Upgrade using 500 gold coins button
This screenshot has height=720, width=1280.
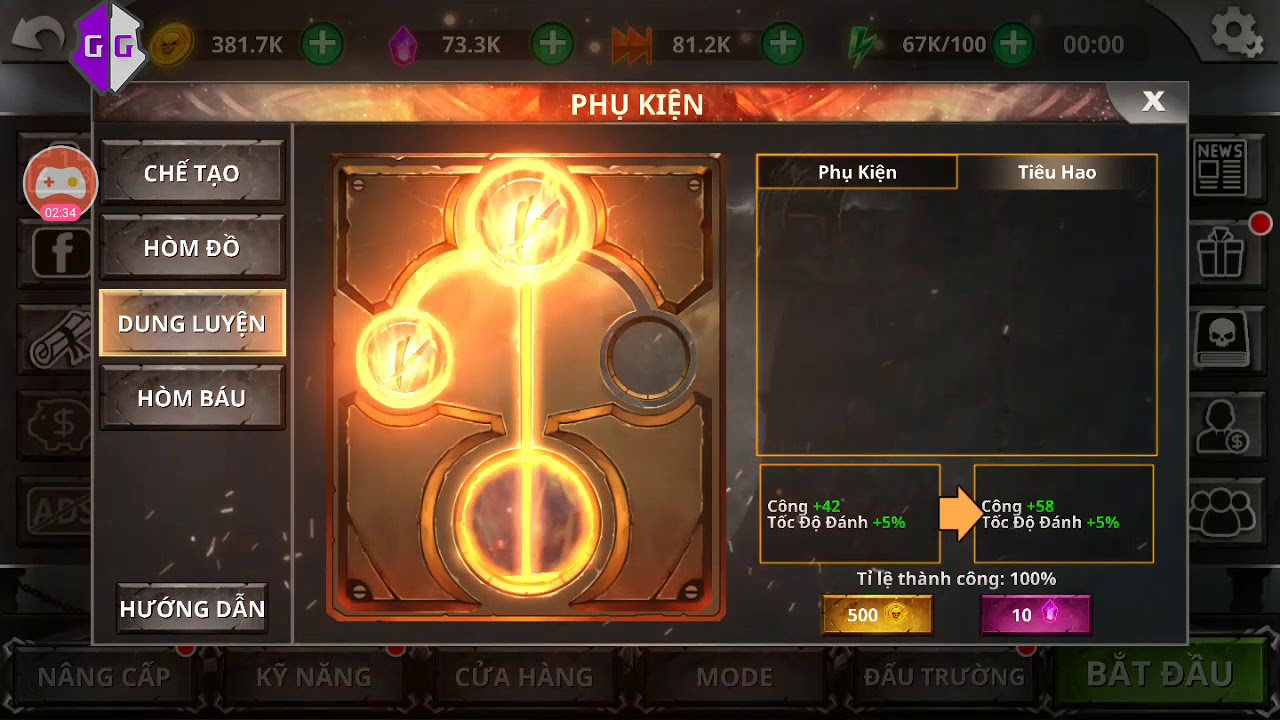point(877,615)
